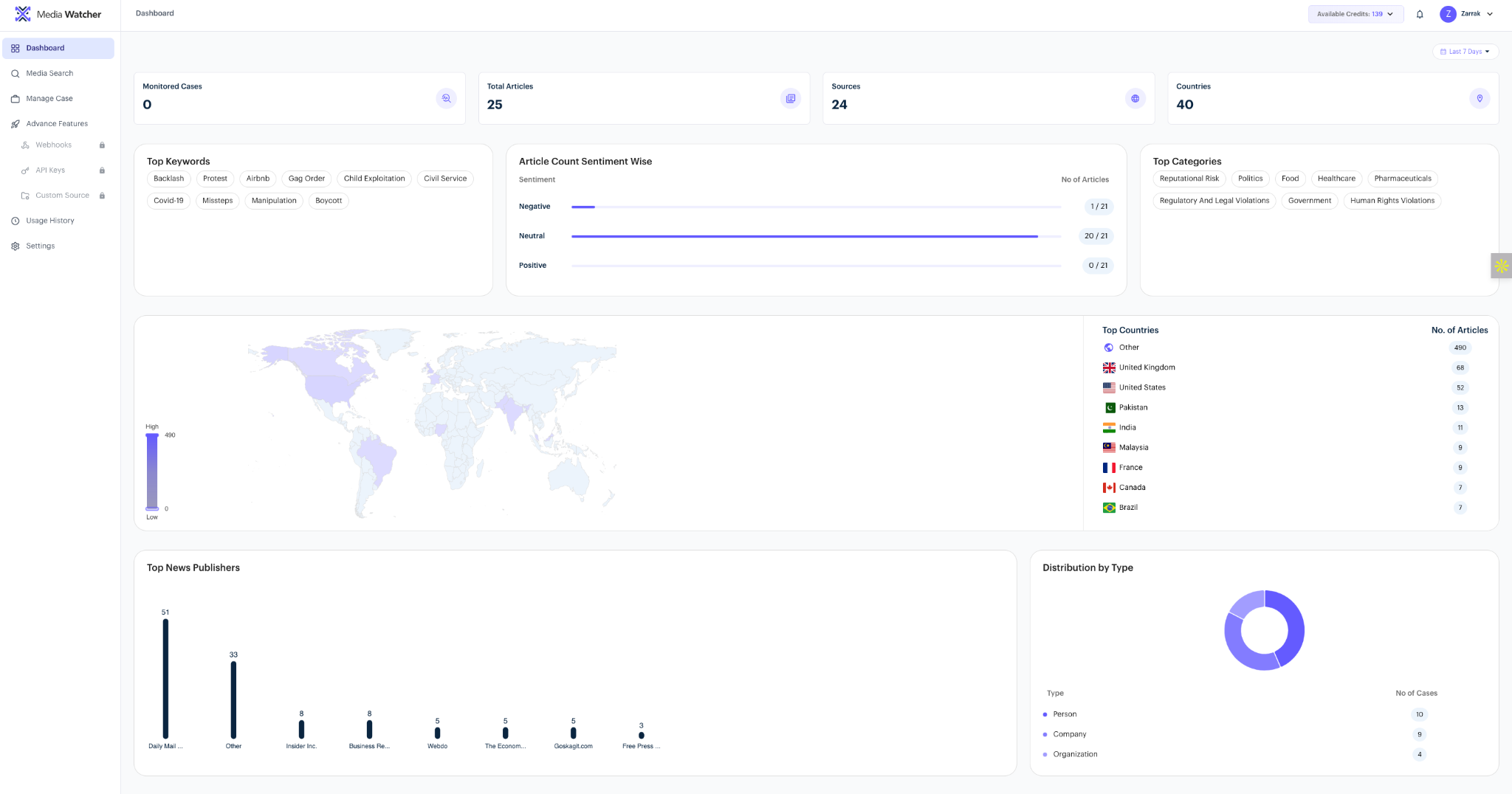Click the Media Watcher logo

point(23,14)
